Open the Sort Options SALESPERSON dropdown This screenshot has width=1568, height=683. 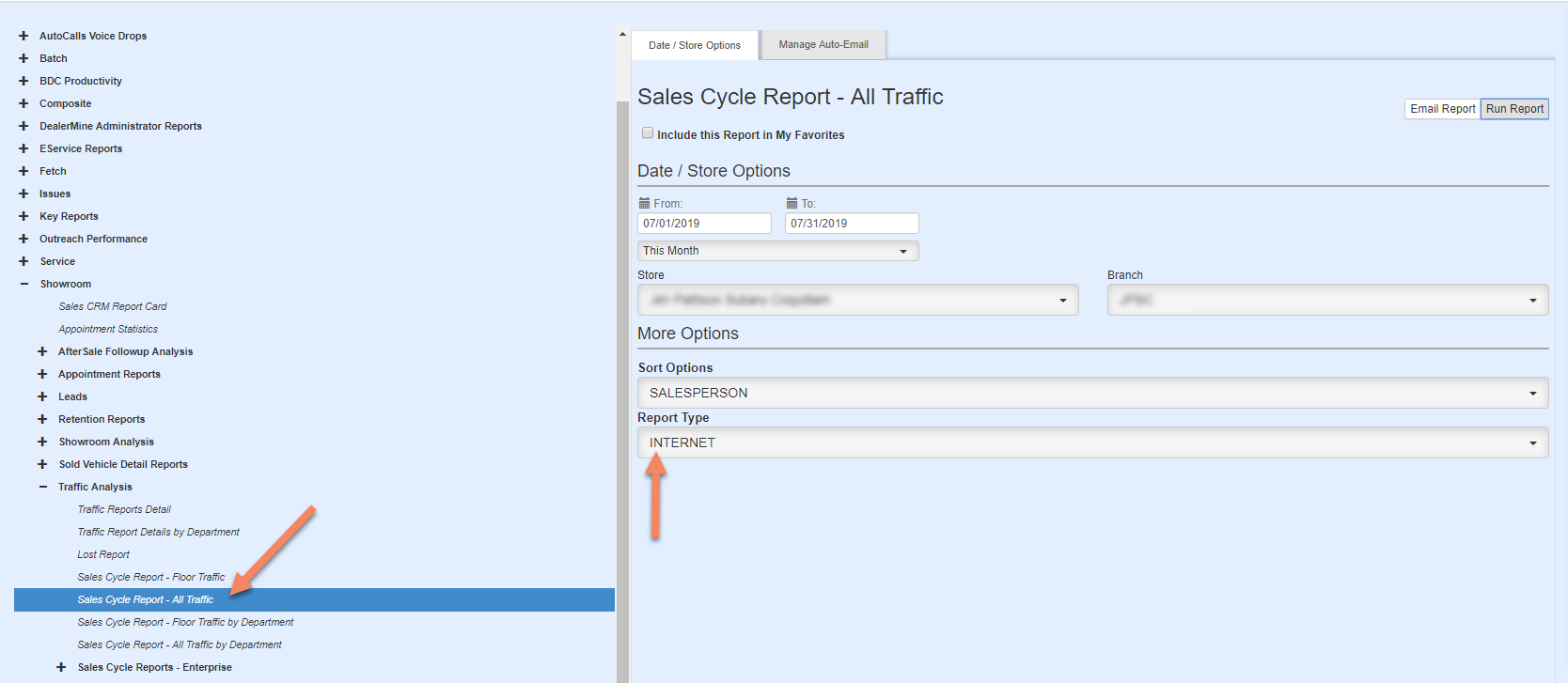1091,393
